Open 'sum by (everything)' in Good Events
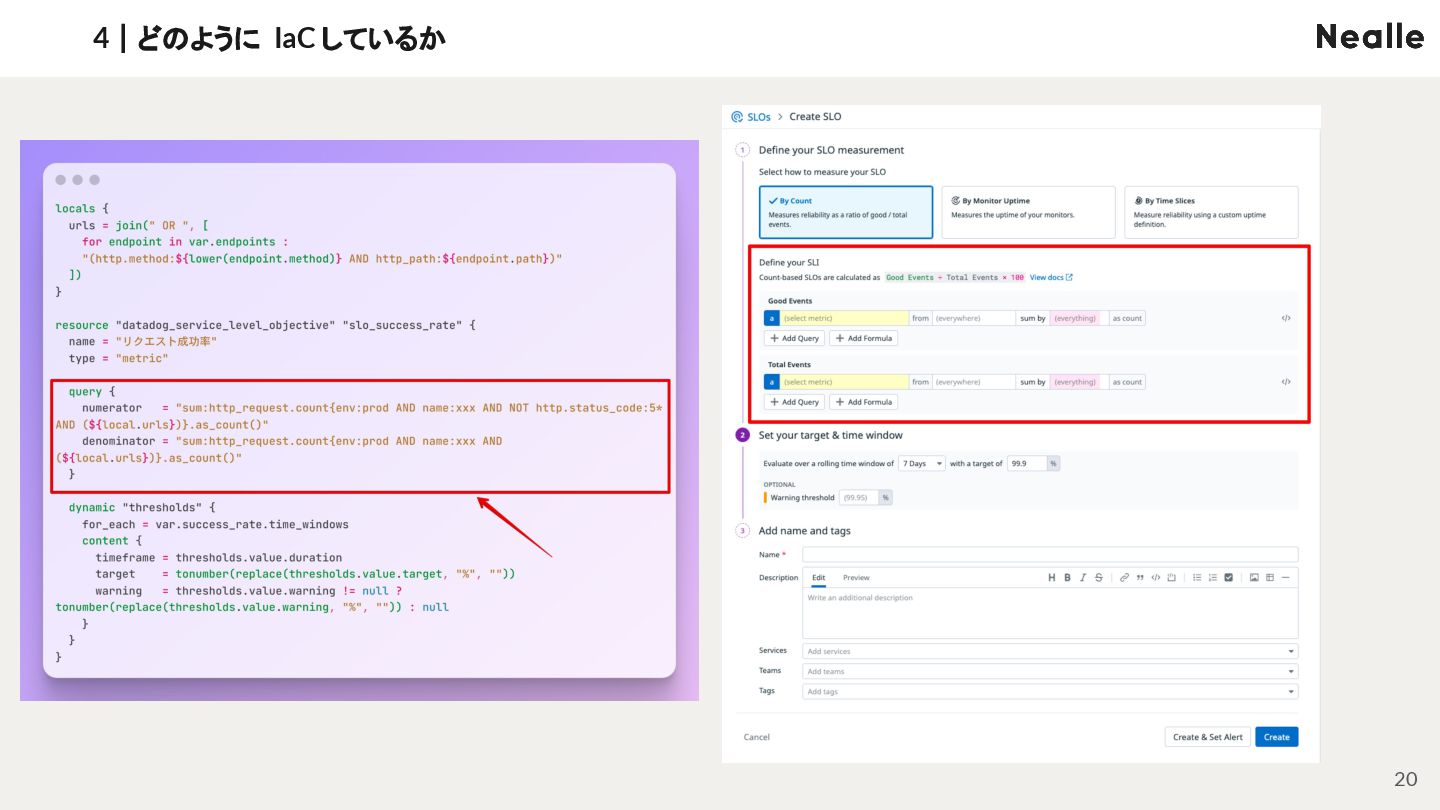Screen dimensions: 1440x810 click(x=1079, y=318)
